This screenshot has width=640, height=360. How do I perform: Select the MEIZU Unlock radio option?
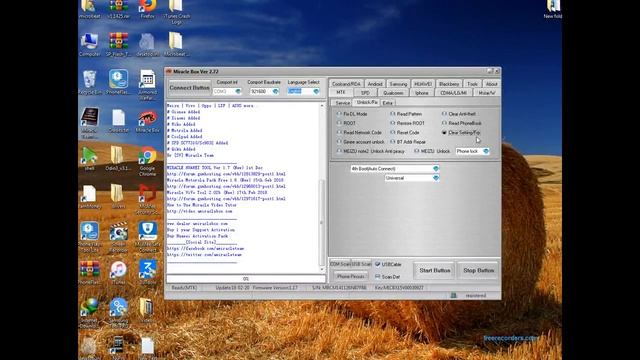[x=432, y=151]
